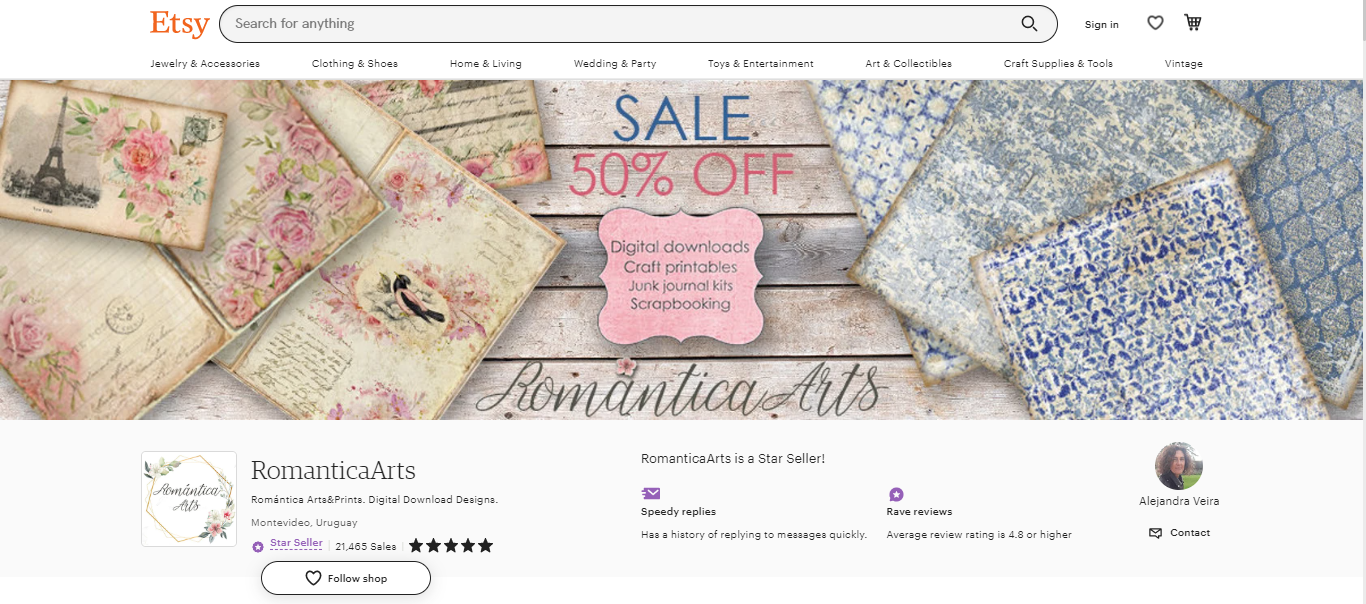Click the five-star shop rating
1366x604 pixels.
[x=451, y=546]
